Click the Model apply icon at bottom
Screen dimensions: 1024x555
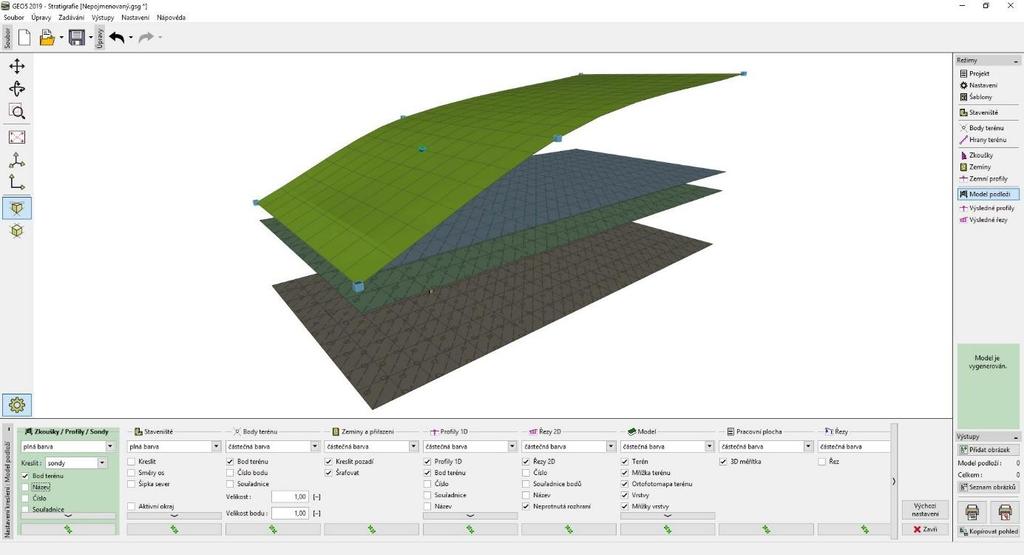click(667, 530)
